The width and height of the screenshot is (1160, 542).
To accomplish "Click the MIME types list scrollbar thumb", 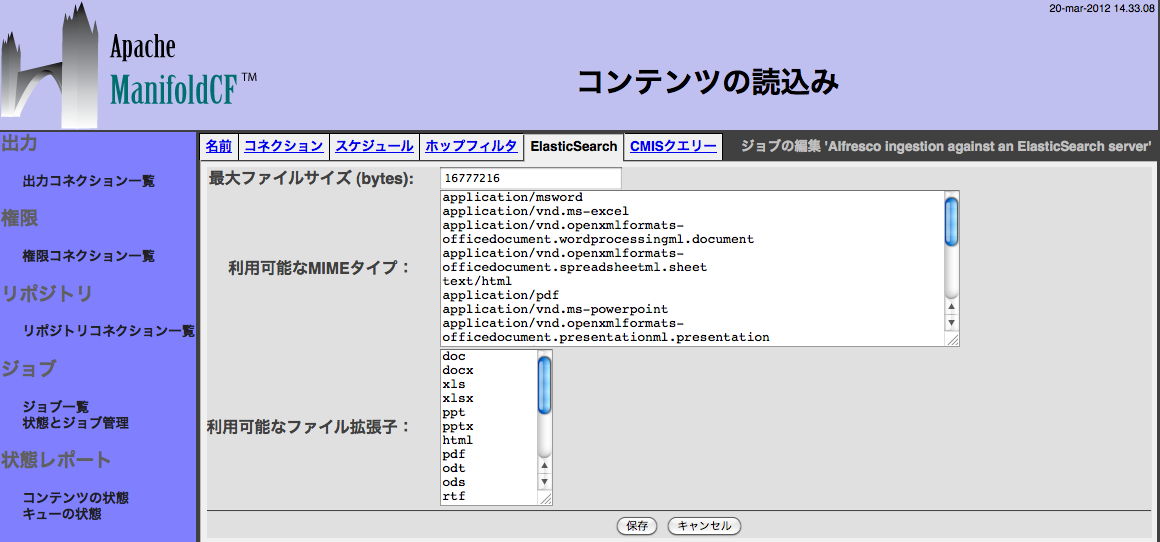I will point(951,221).
